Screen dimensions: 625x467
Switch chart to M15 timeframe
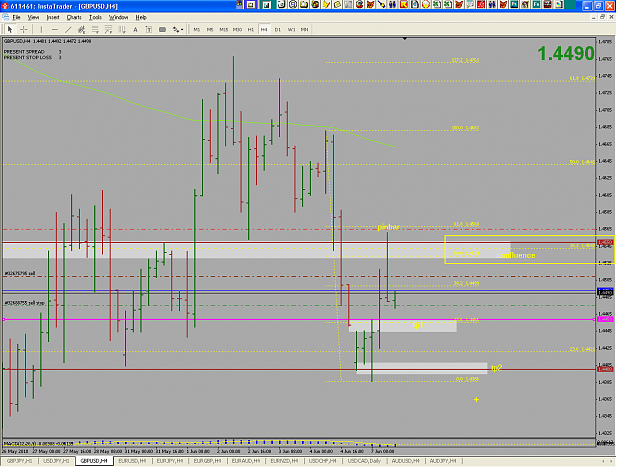pos(224,29)
